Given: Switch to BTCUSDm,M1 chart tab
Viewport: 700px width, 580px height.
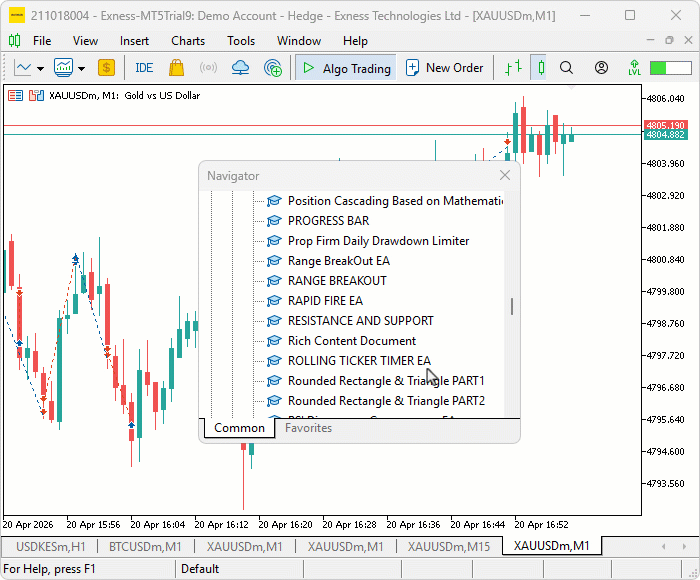Looking at the screenshot, I should pos(145,547).
